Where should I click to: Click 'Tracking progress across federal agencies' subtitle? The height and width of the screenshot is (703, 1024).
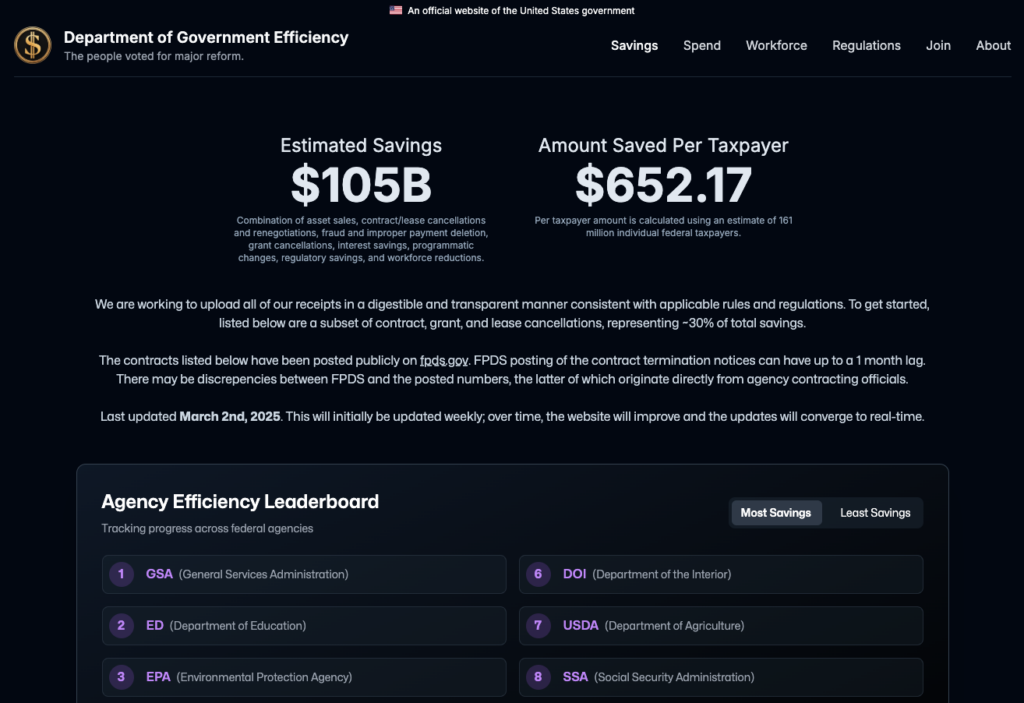207,529
